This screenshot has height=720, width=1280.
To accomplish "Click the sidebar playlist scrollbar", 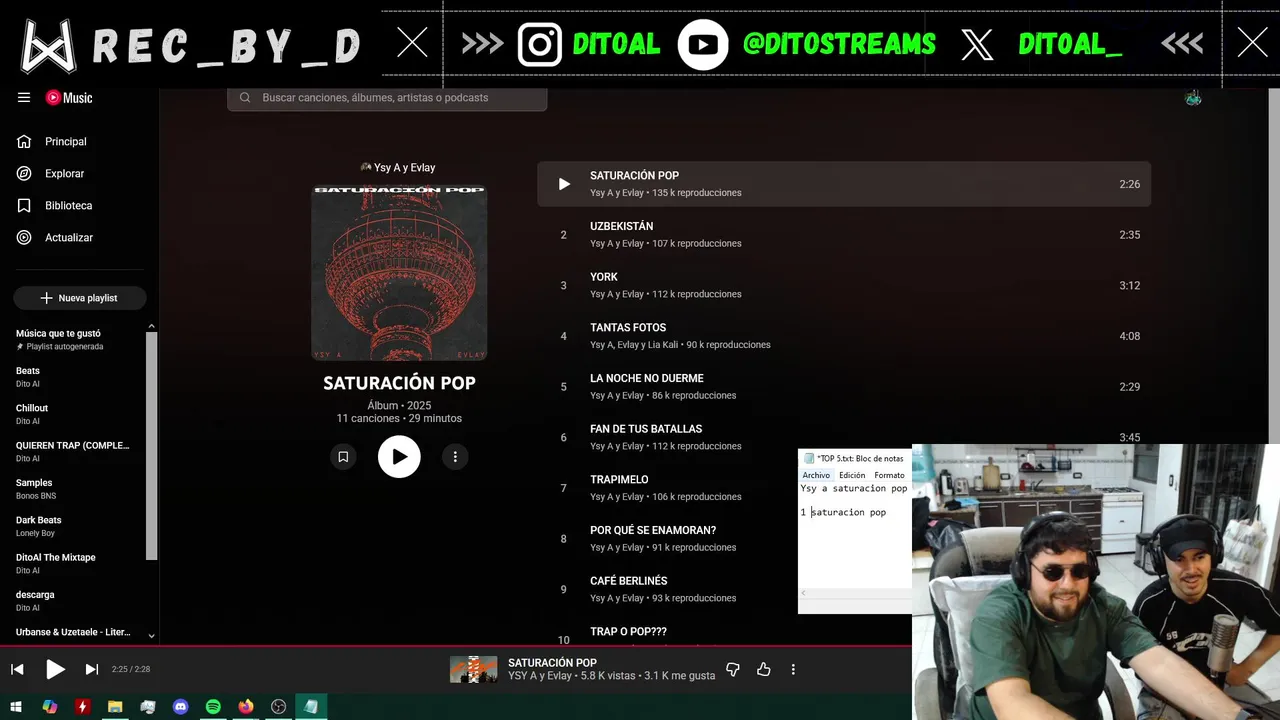I will point(152,445).
